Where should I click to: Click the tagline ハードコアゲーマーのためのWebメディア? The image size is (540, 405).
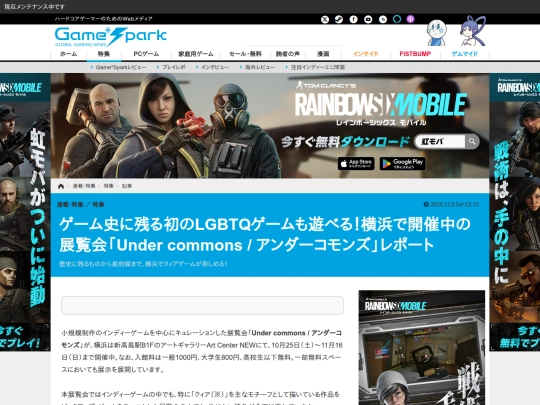coord(103,19)
